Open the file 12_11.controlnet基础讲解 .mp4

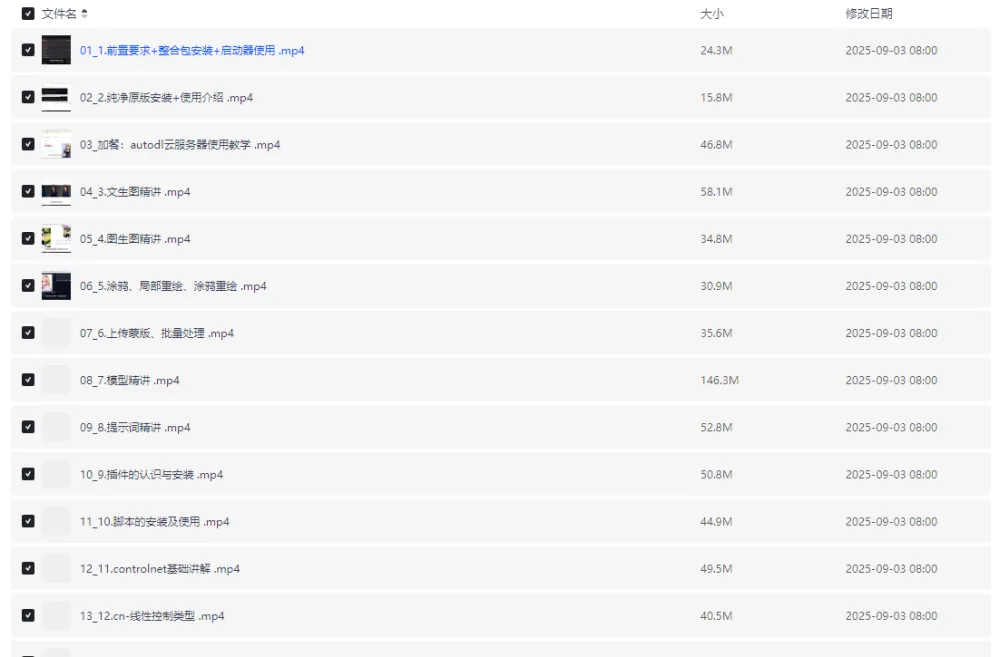(x=160, y=569)
